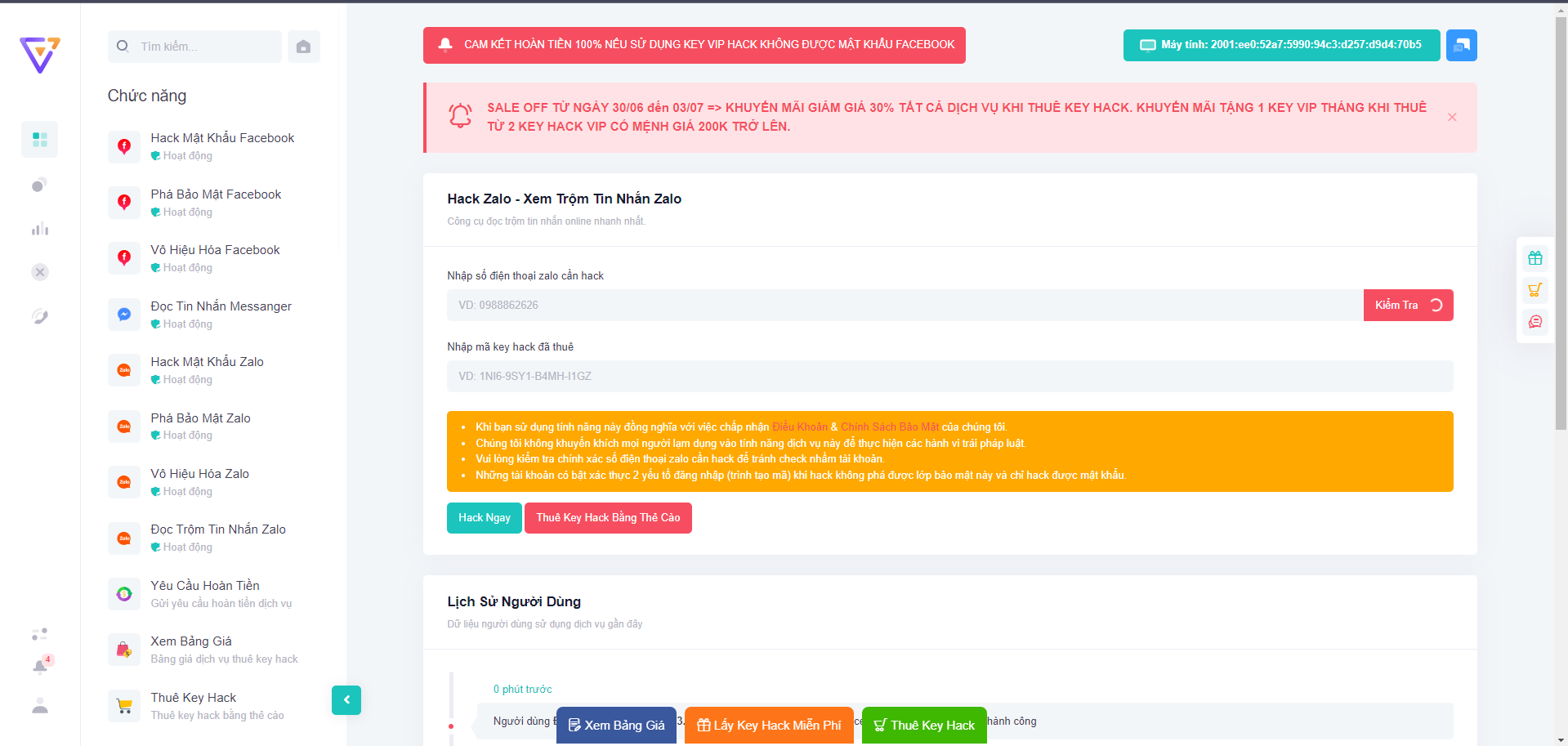Select Vô Hiệu Hóa Zalo in sidebar
Screen dimensions: 1568x746
[199, 474]
